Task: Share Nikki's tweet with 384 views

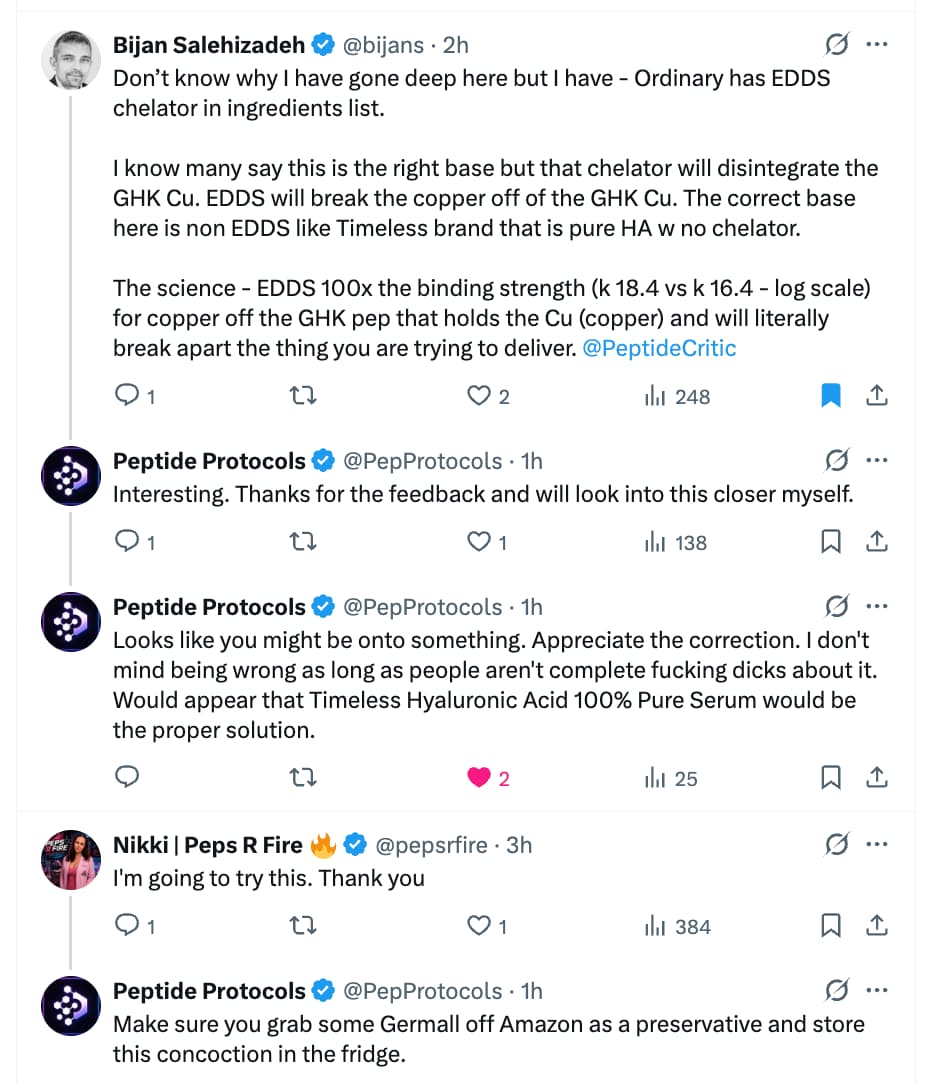Action: (877, 925)
